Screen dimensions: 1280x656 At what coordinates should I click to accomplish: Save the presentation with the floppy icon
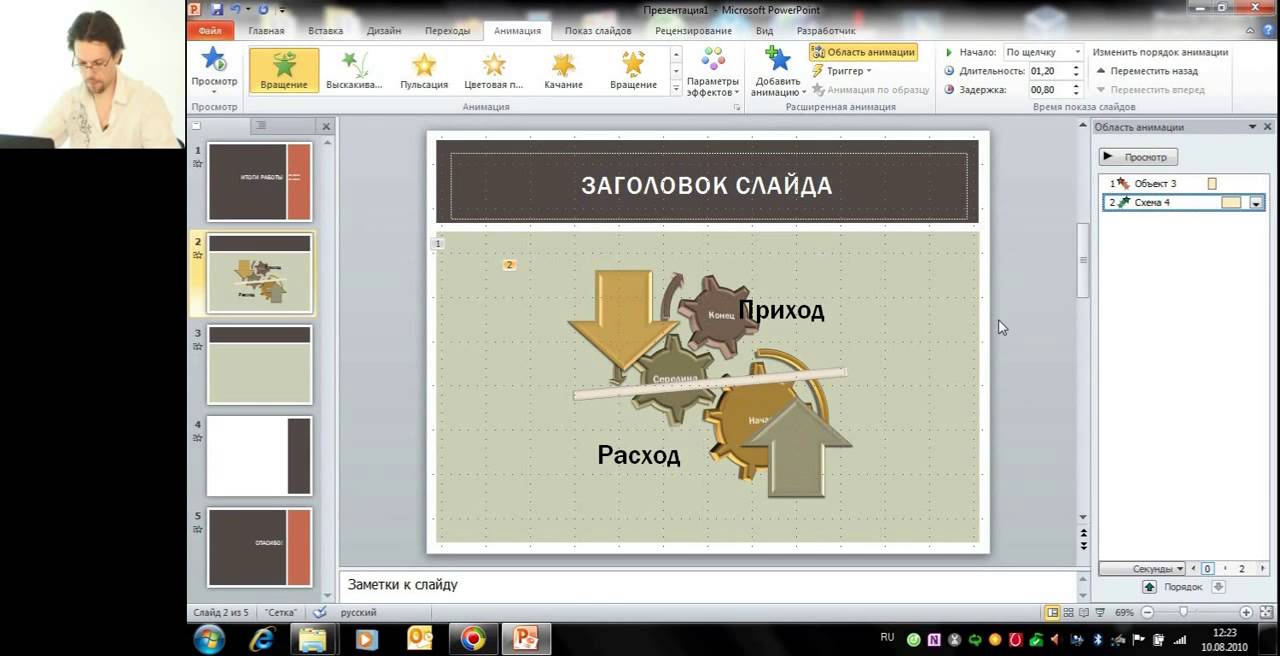[x=217, y=9]
